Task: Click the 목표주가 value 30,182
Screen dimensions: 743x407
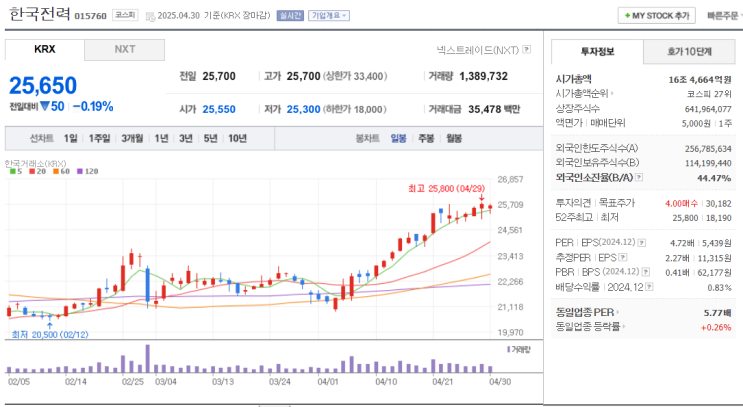Action: [x=718, y=204]
